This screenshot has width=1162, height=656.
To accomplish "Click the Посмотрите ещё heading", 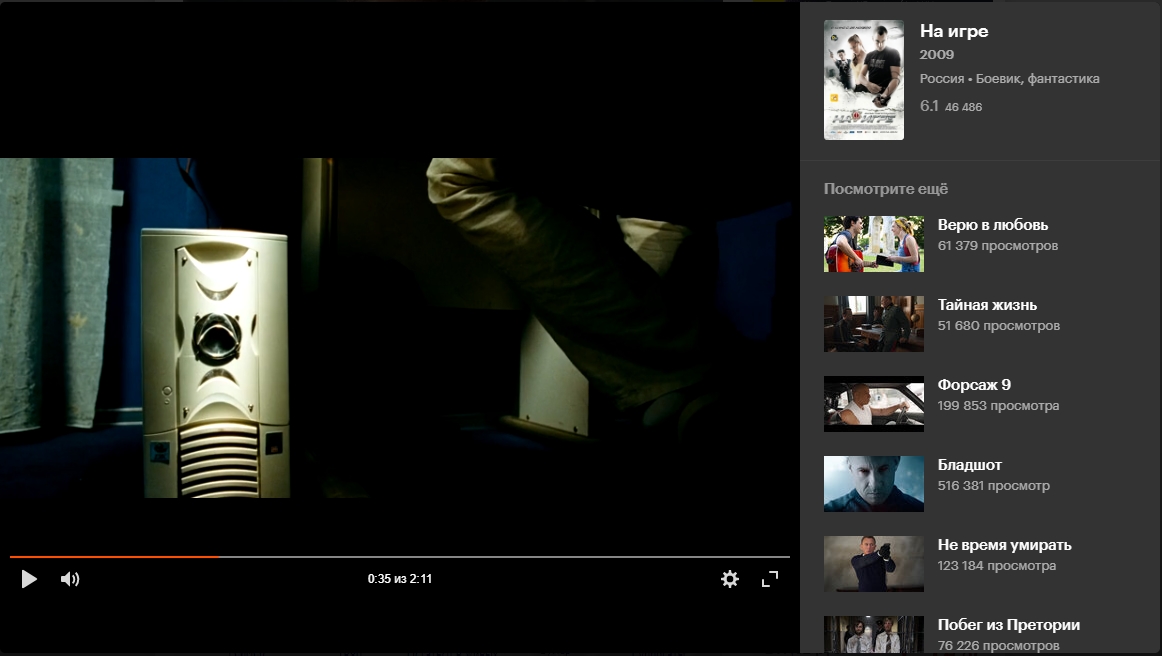I will tap(886, 189).
